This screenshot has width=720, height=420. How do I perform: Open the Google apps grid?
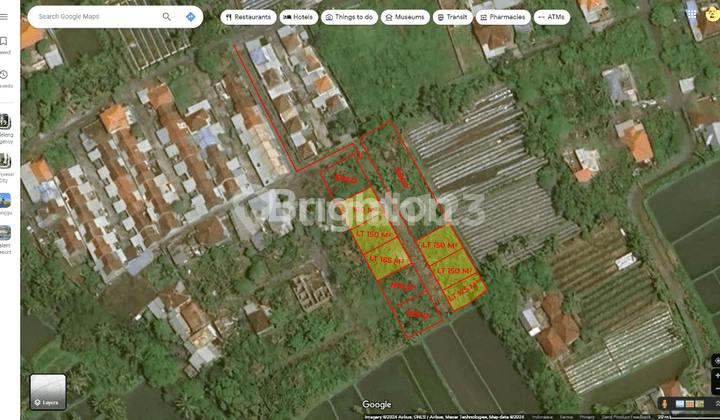click(691, 14)
